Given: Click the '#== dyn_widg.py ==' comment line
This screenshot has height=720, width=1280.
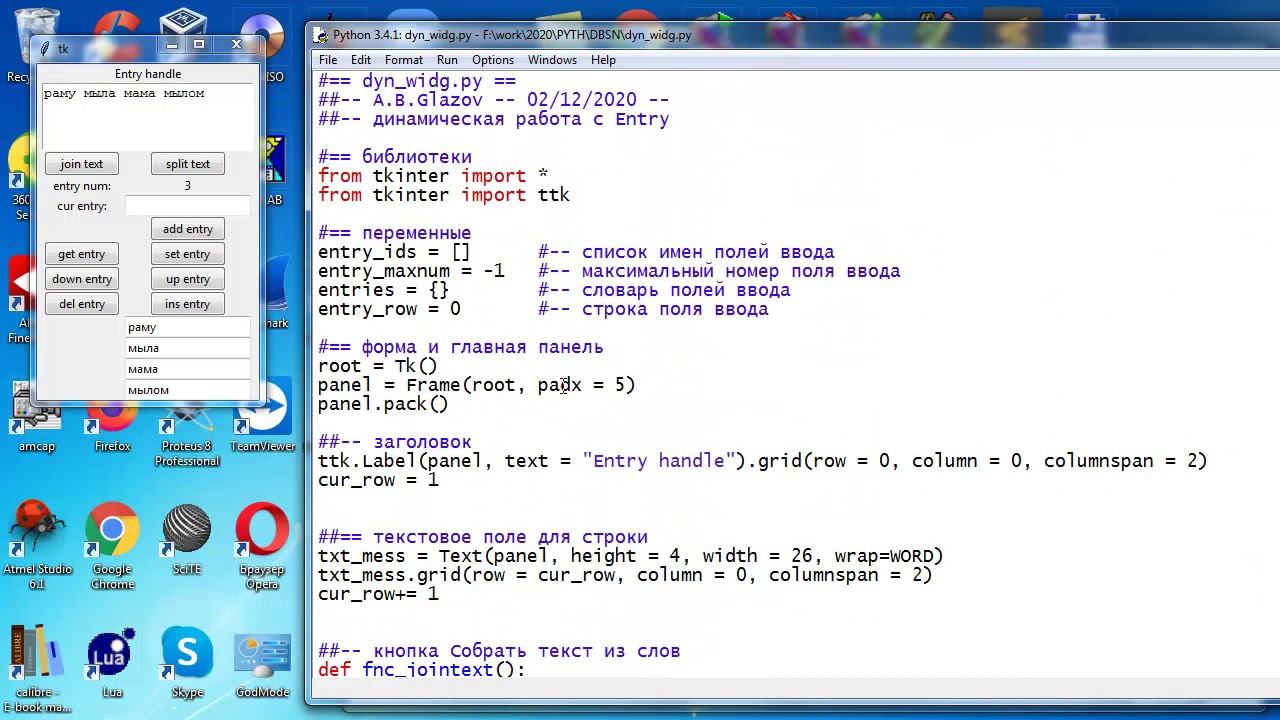Looking at the screenshot, I should (417, 81).
